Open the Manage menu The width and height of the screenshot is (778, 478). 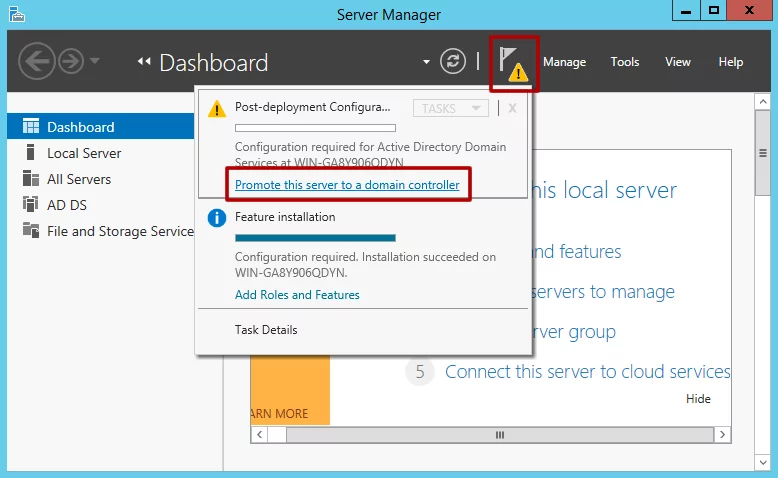[564, 62]
